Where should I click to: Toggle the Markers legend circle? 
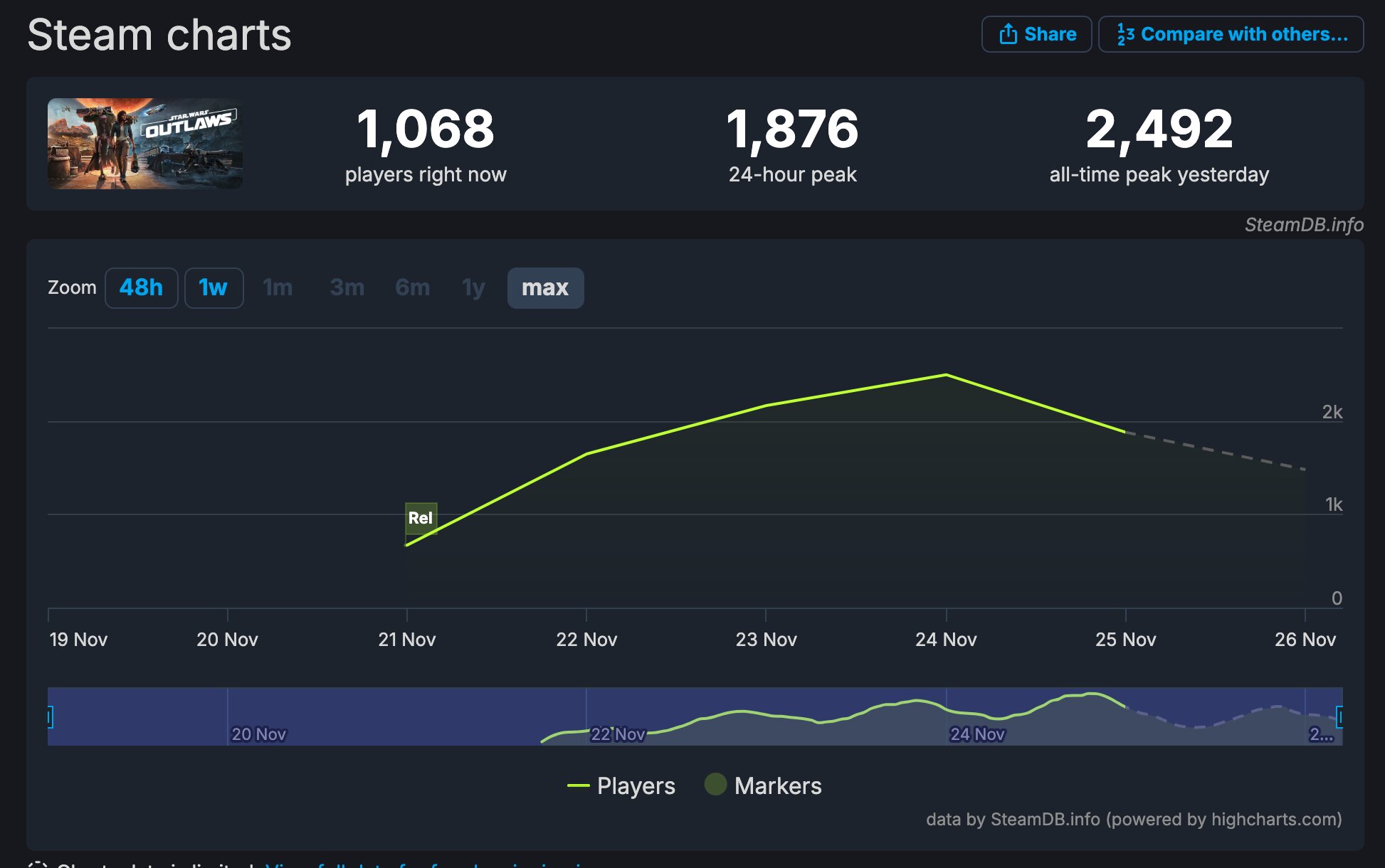(715, 784)
